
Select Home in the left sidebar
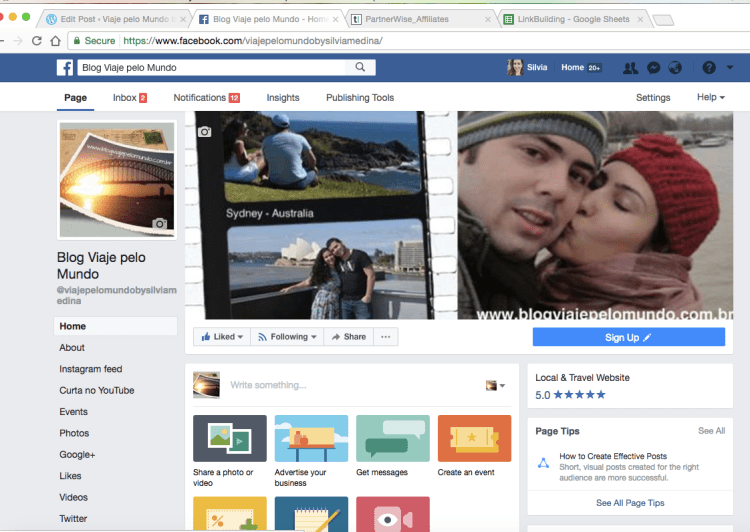(x=115, y=326)
